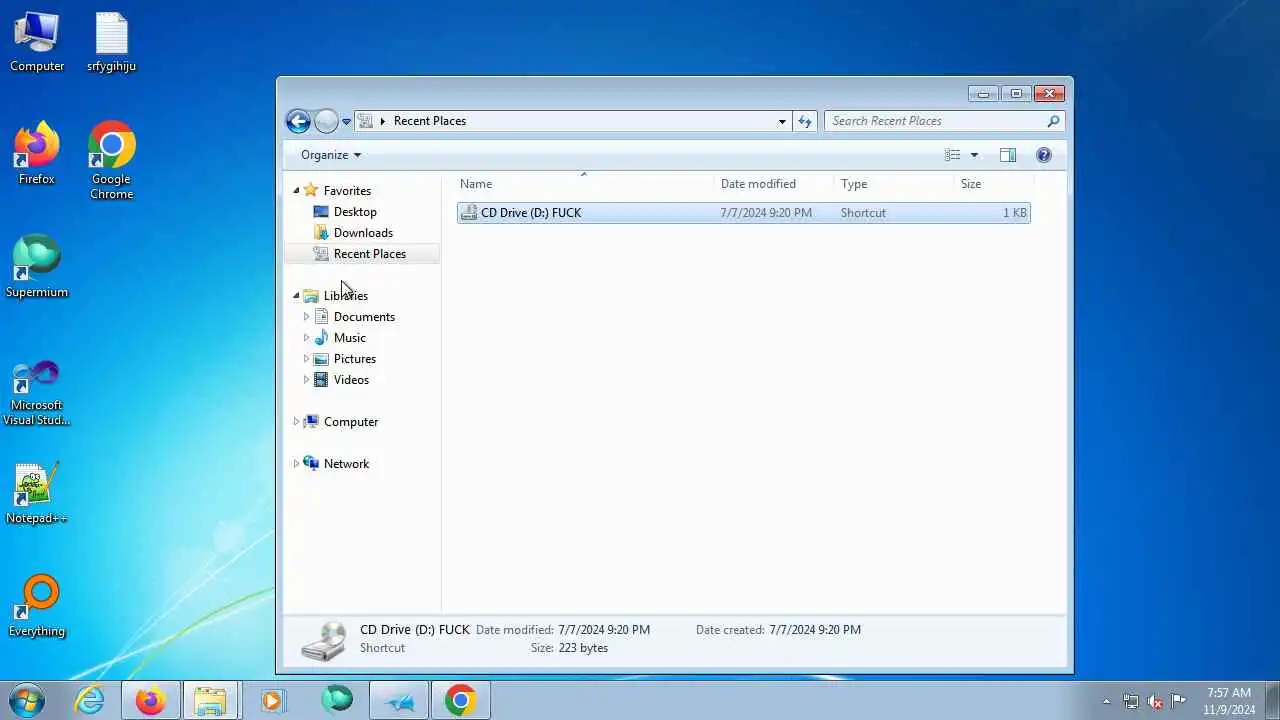Open Supermium from the taskbar
This screenshot has height=720, width=1280.
coord(337,700)
